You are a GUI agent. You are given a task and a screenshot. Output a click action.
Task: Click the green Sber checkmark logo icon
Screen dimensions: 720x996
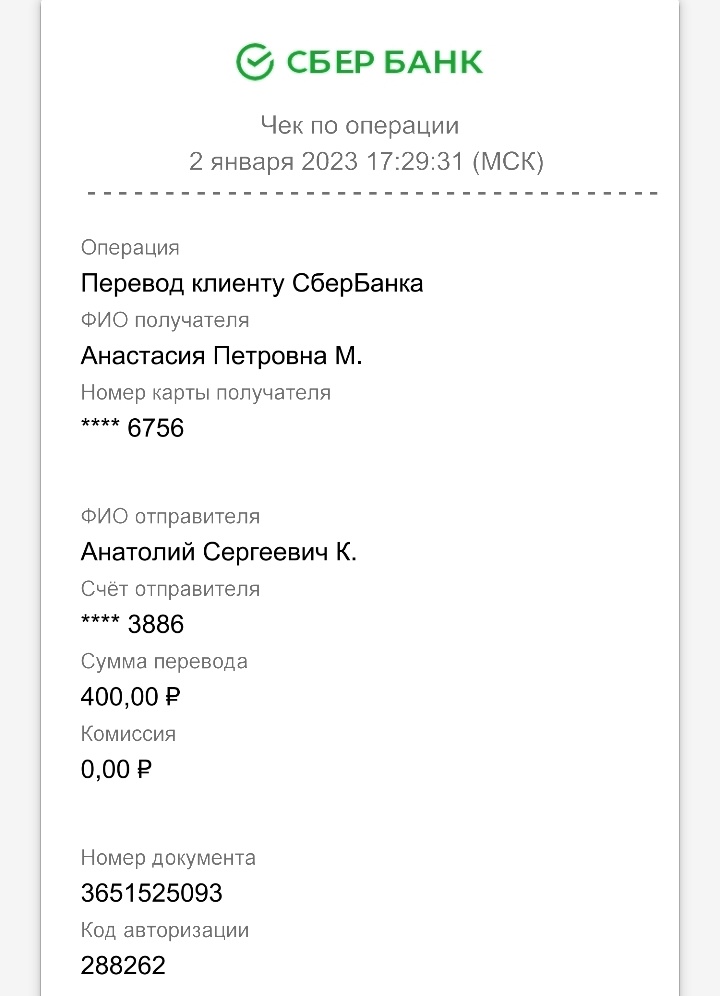pos(255,62)
